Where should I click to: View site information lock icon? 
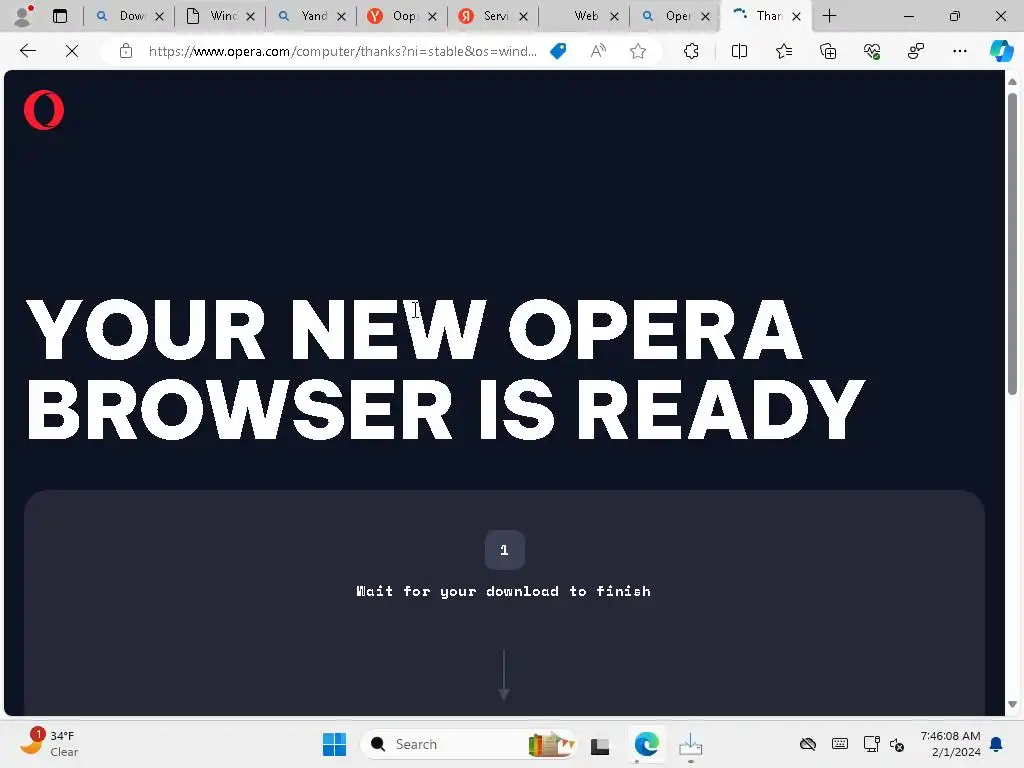126,51
